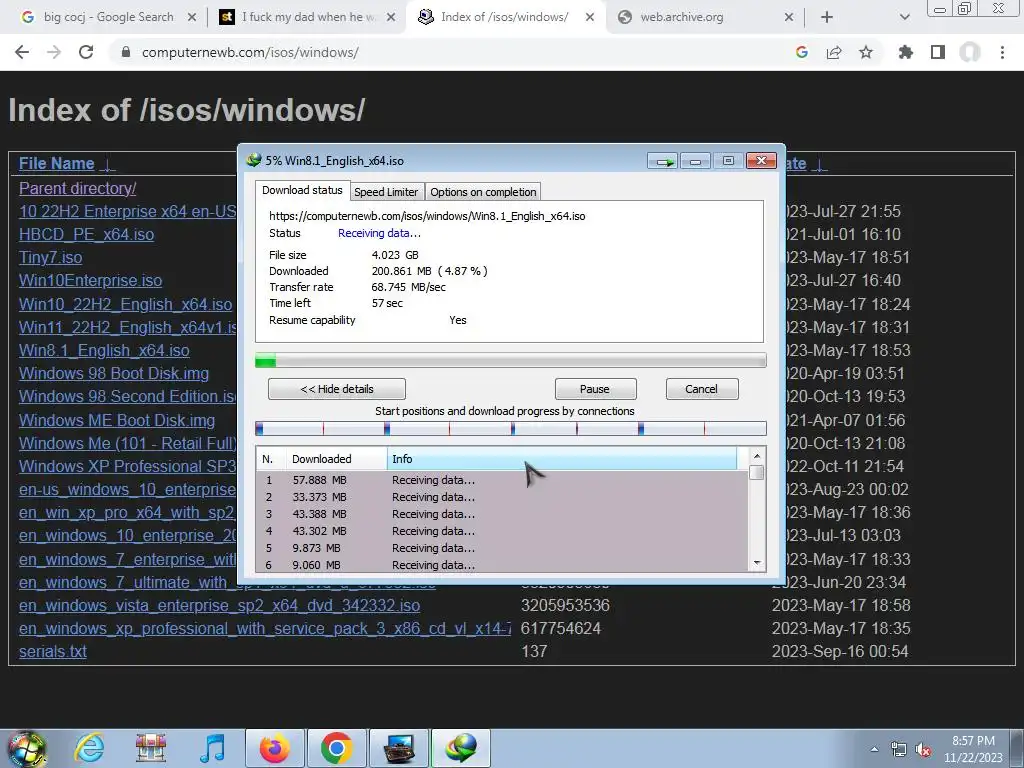Open the Speed Limiter tab
The width and height of the screenshot is (1024, 768).
386,192
